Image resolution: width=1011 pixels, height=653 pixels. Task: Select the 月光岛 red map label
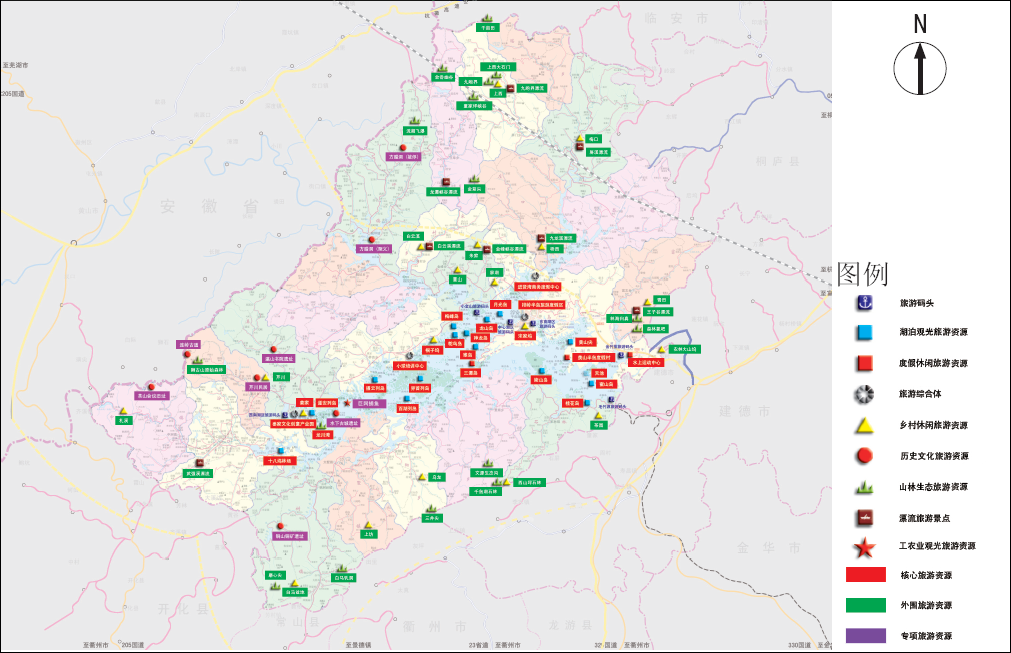500,304
